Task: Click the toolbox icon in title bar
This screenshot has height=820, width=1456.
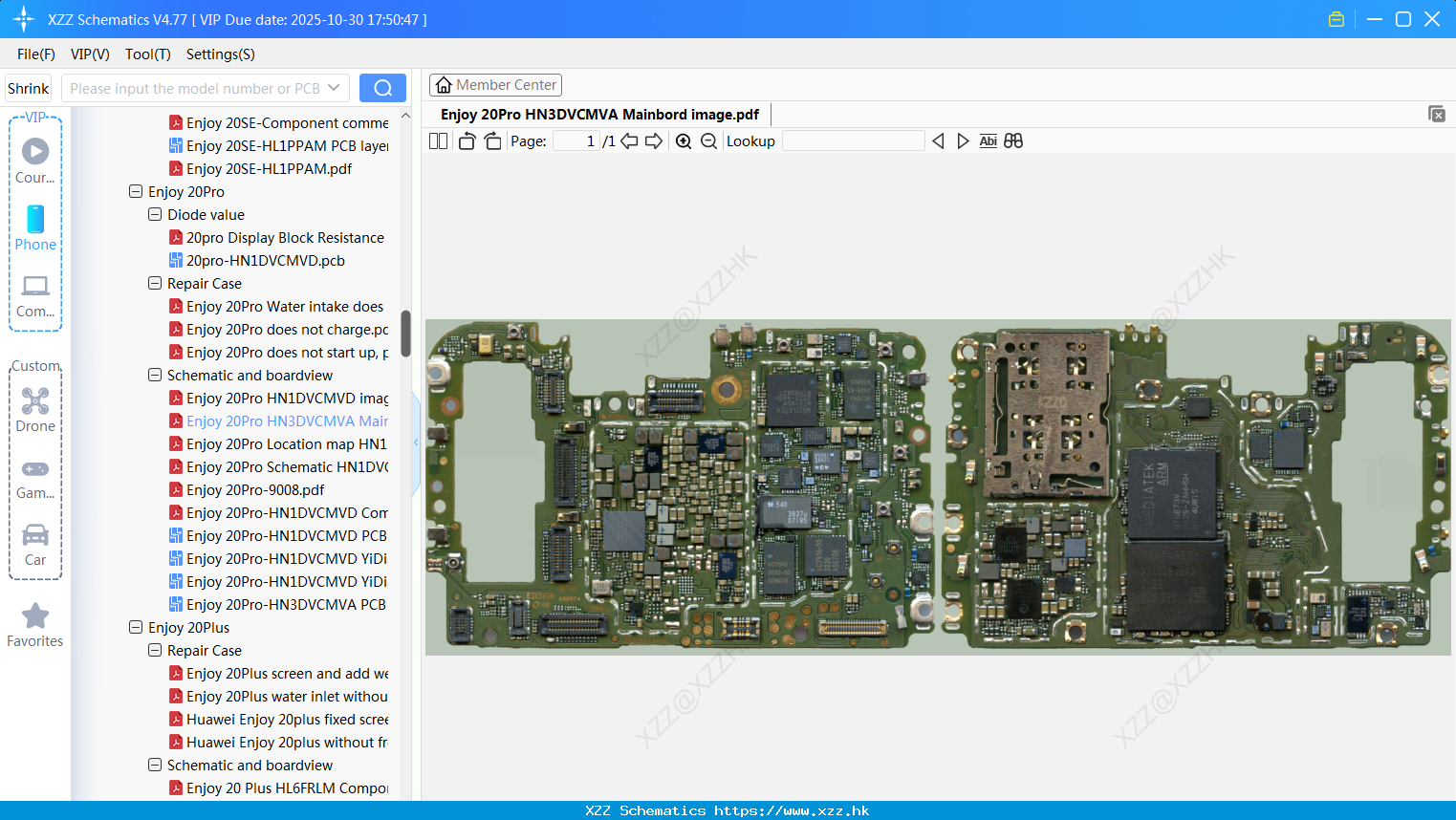Action: [x=1336, y=19]
